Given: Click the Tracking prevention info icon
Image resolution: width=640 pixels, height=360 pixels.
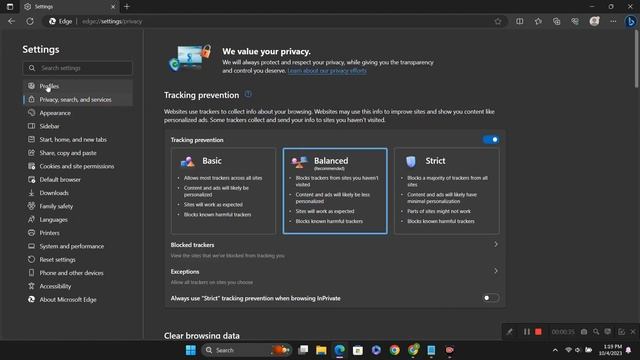Looking at the screenshot, I should coord(248,94).
